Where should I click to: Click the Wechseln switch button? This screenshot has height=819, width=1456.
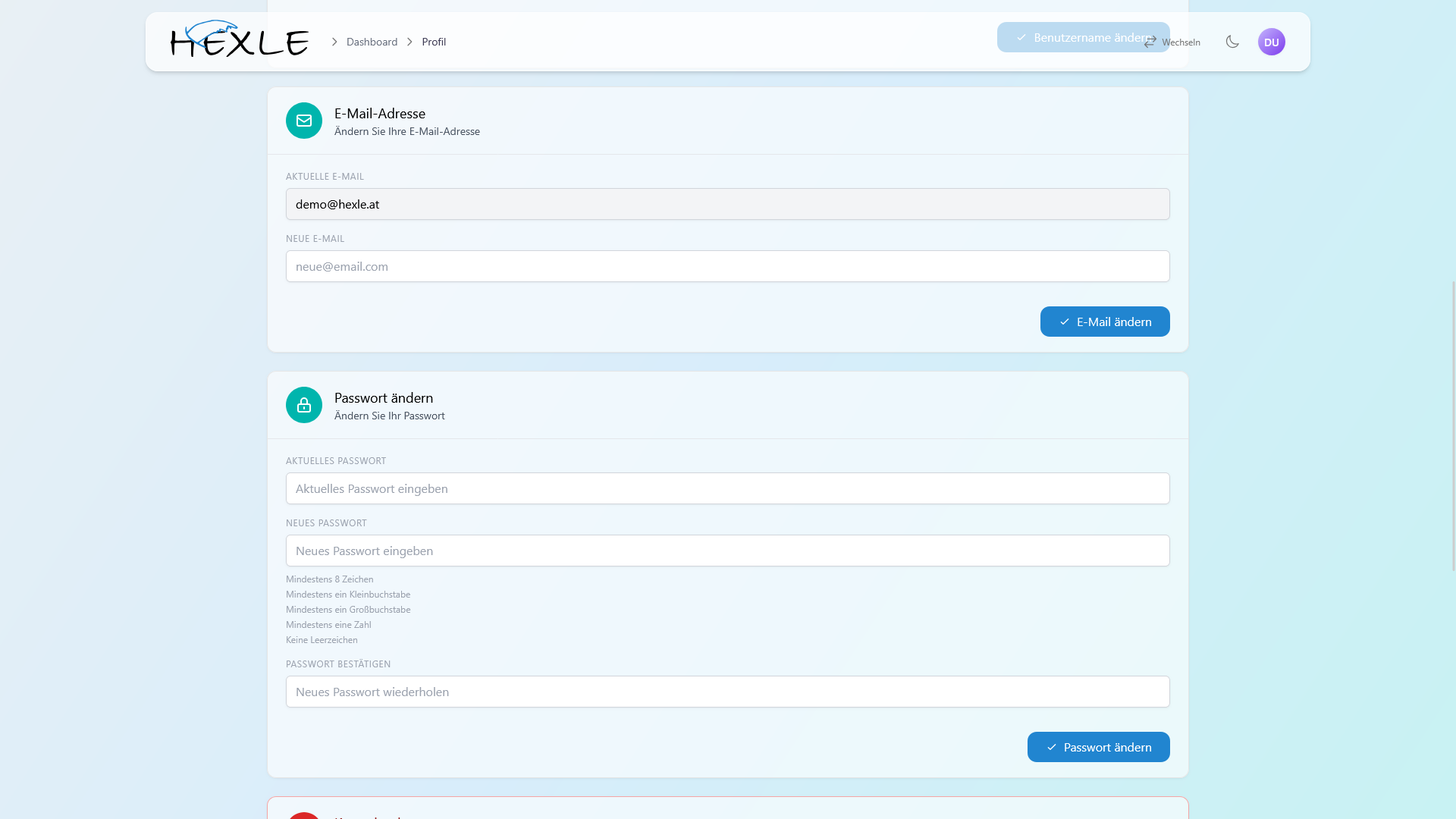pos(1172,42)
